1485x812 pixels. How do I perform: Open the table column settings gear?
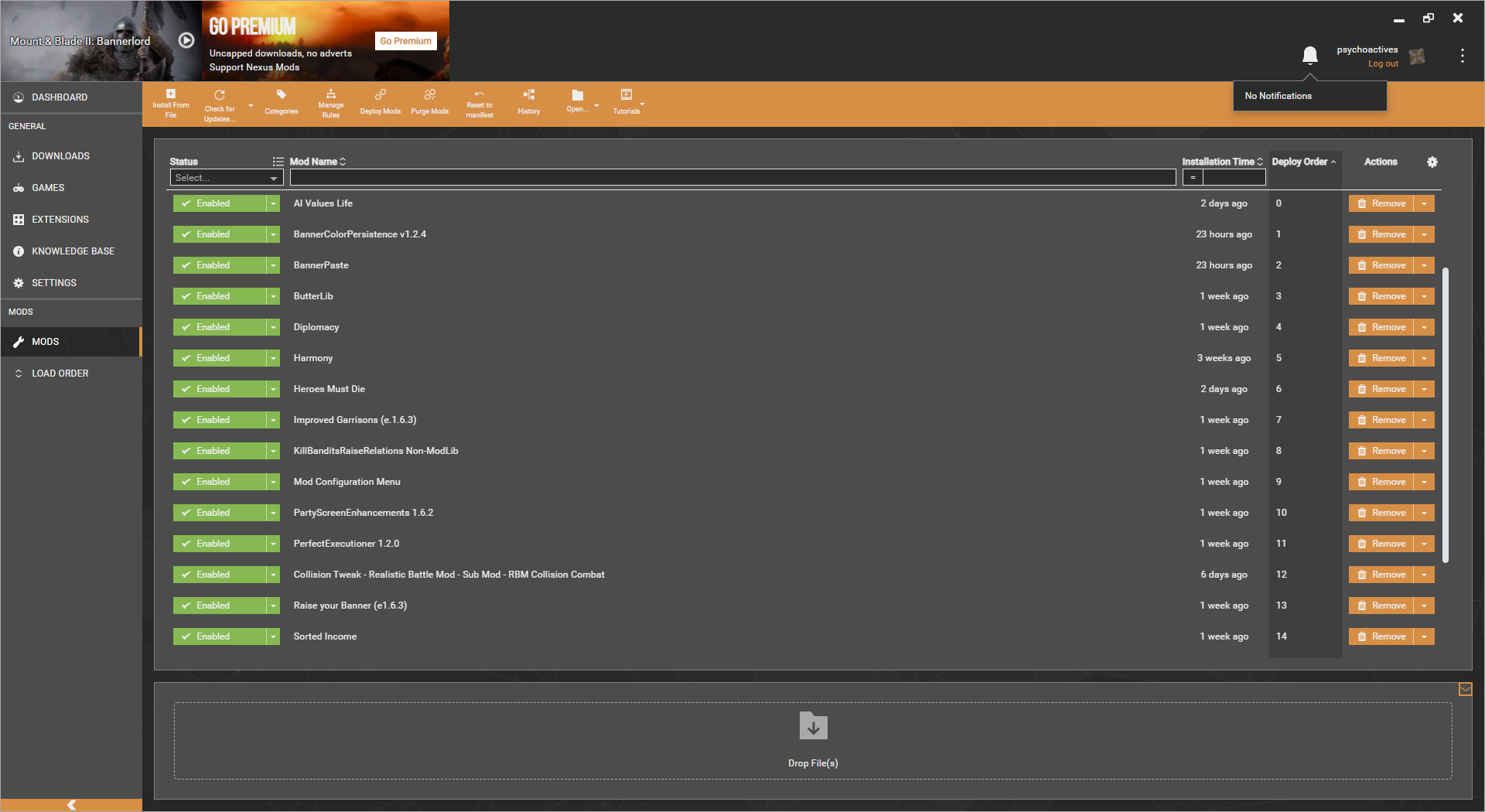1432,162
